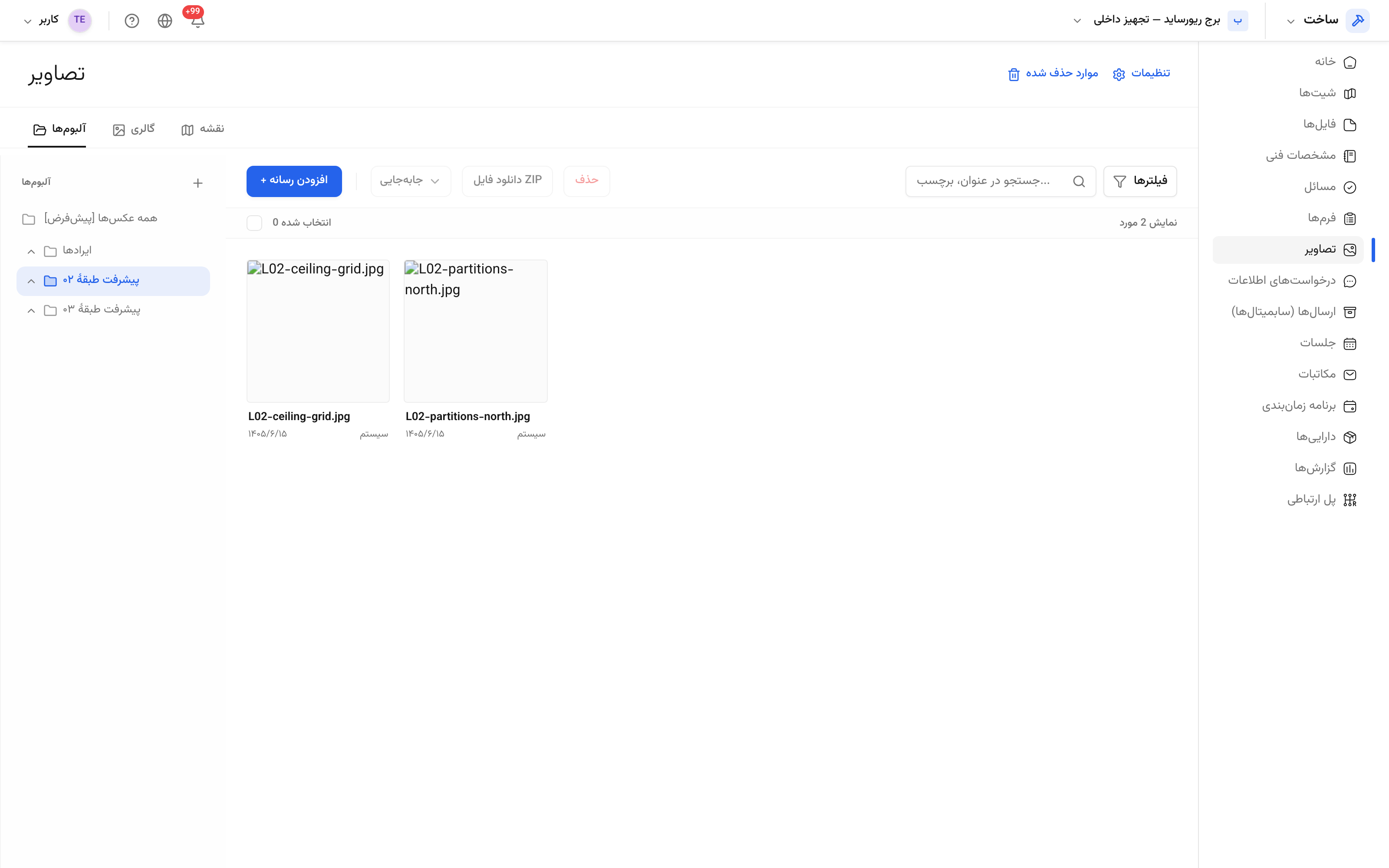Open برنامه زمان‌بندی in the sidebar

click(x=1287, y=406)
